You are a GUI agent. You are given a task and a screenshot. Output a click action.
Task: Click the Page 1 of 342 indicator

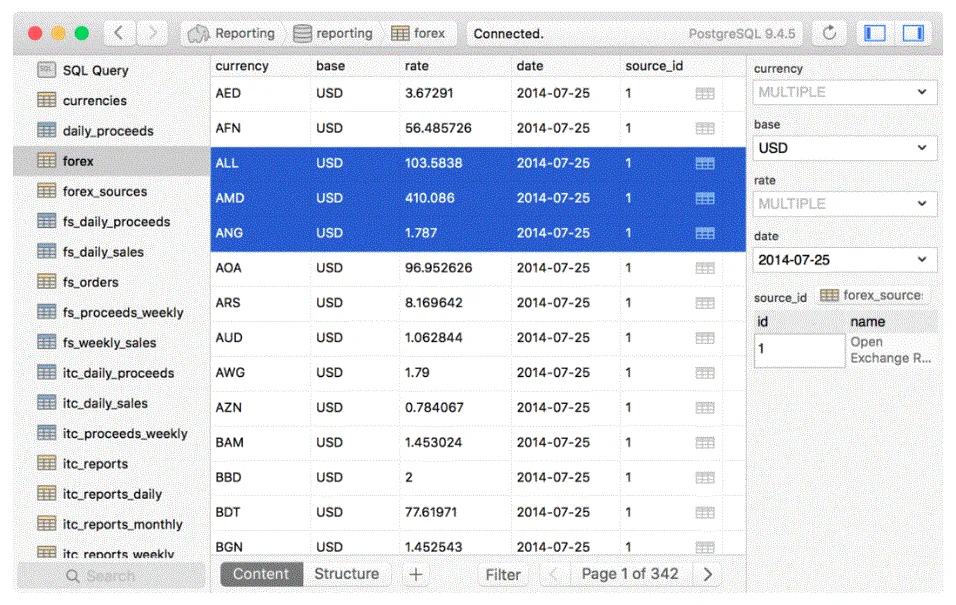(630, 575)
